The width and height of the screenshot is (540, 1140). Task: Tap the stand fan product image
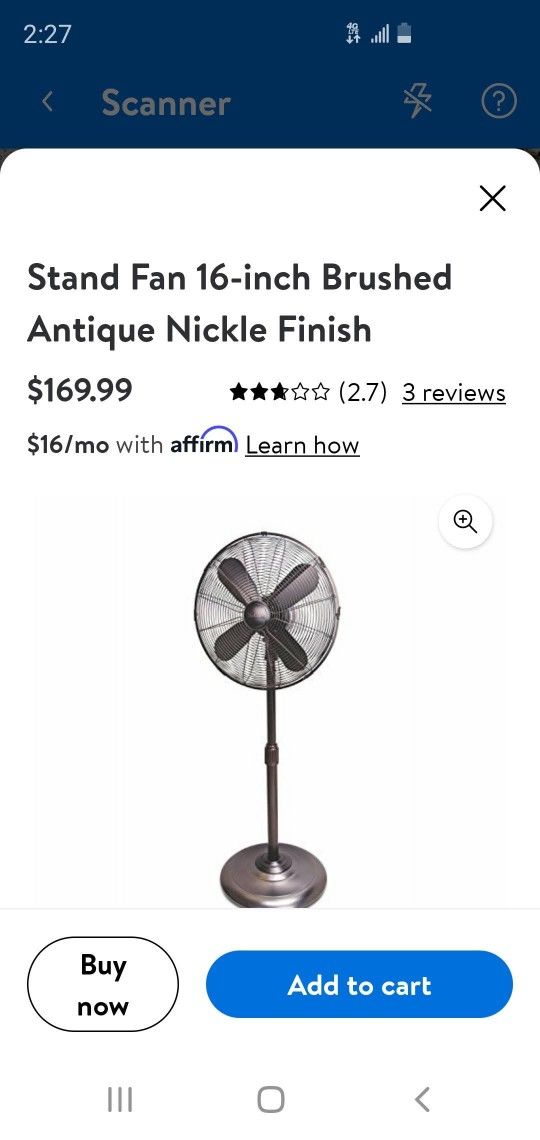[x=267, y=720]
